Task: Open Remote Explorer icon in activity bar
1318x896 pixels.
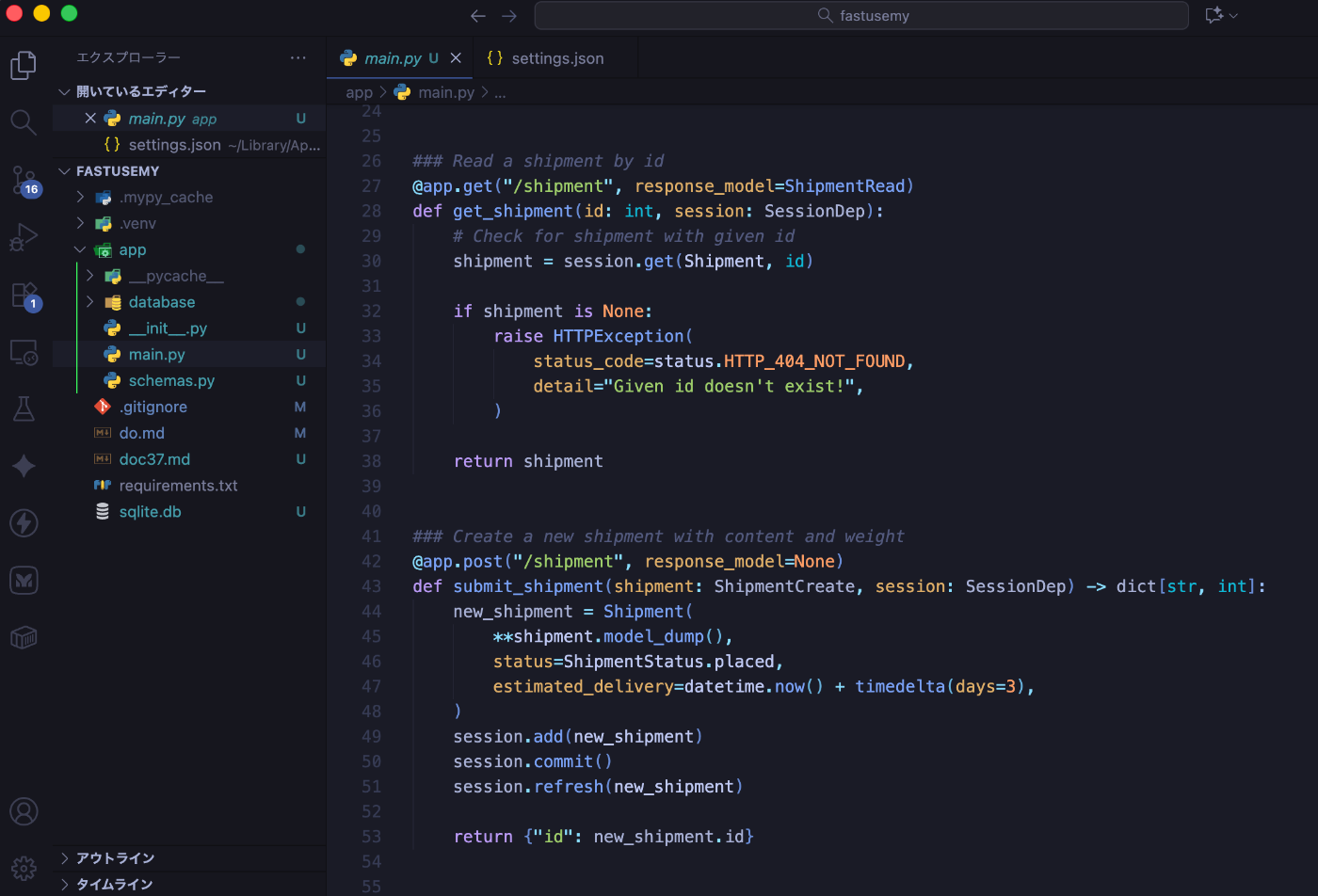Action: tap(24, 352)
